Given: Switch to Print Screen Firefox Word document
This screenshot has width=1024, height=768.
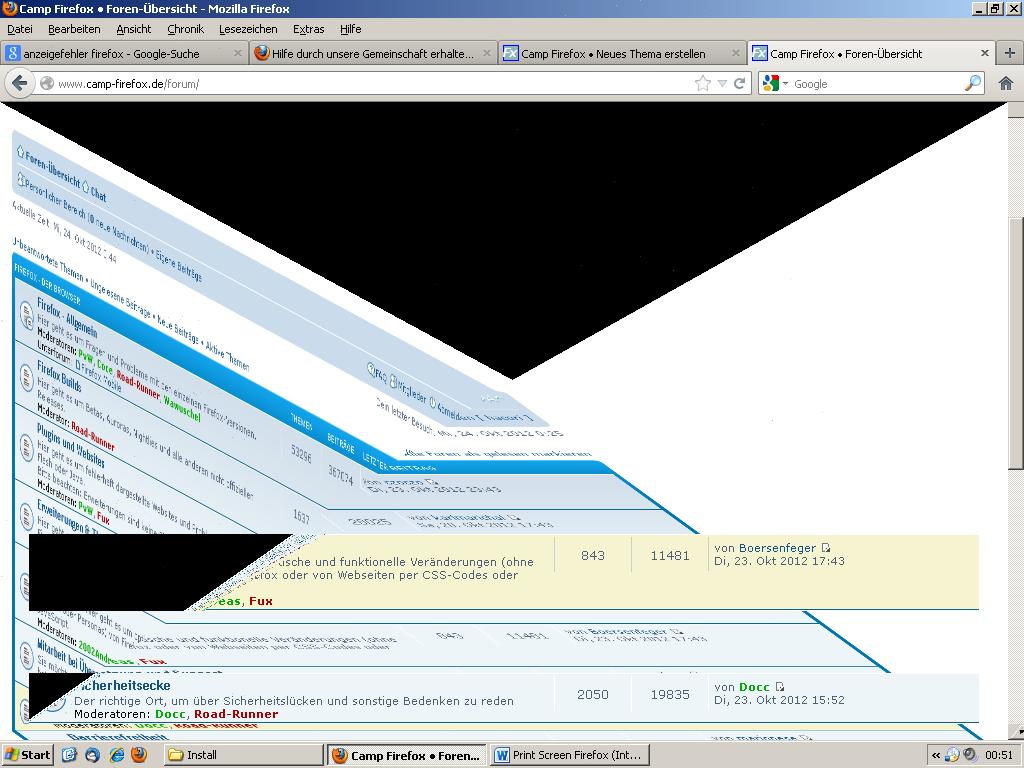Looking at the screenshot, I should 571,755.
